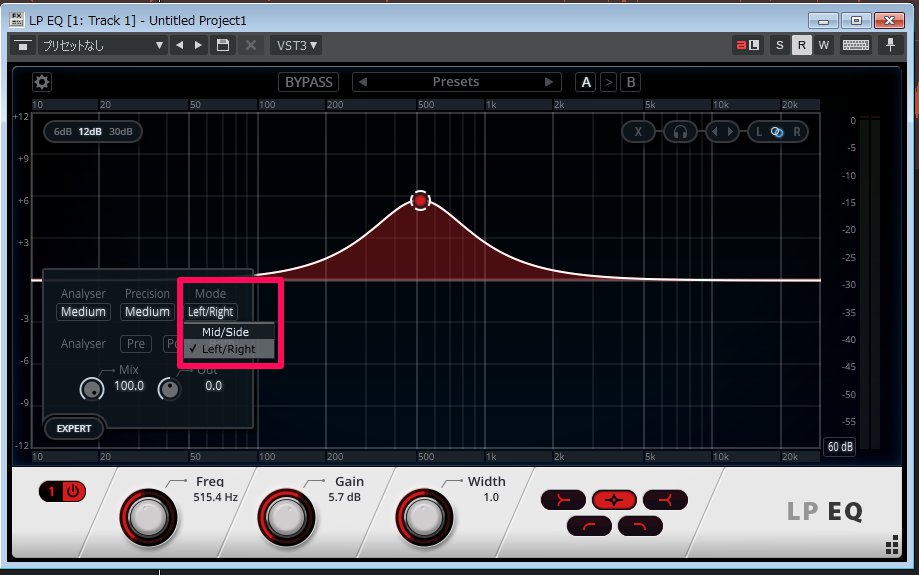
Task: Switch to the B comparison state
Action: pos(630,82)
